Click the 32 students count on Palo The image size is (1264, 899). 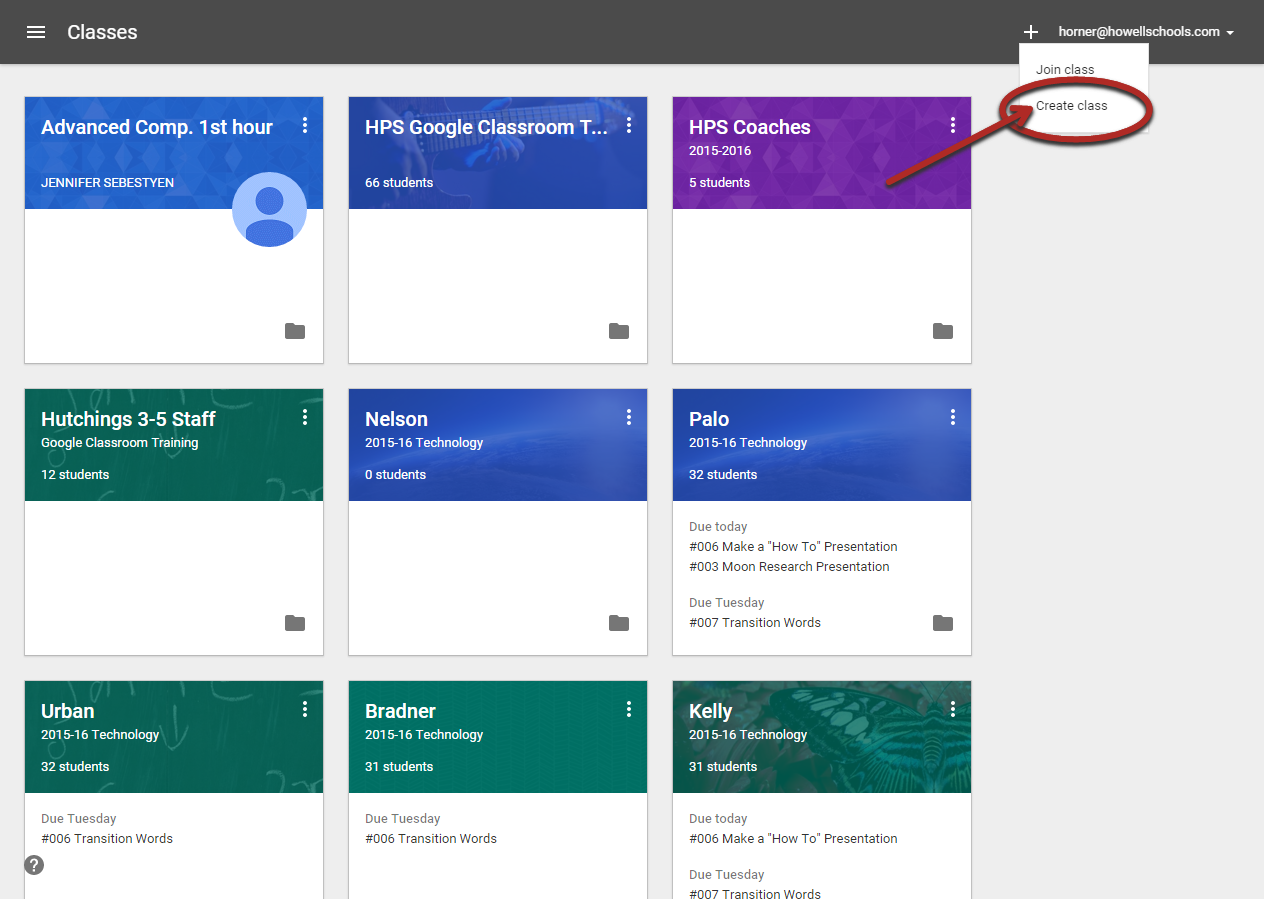tap(723, 475)
